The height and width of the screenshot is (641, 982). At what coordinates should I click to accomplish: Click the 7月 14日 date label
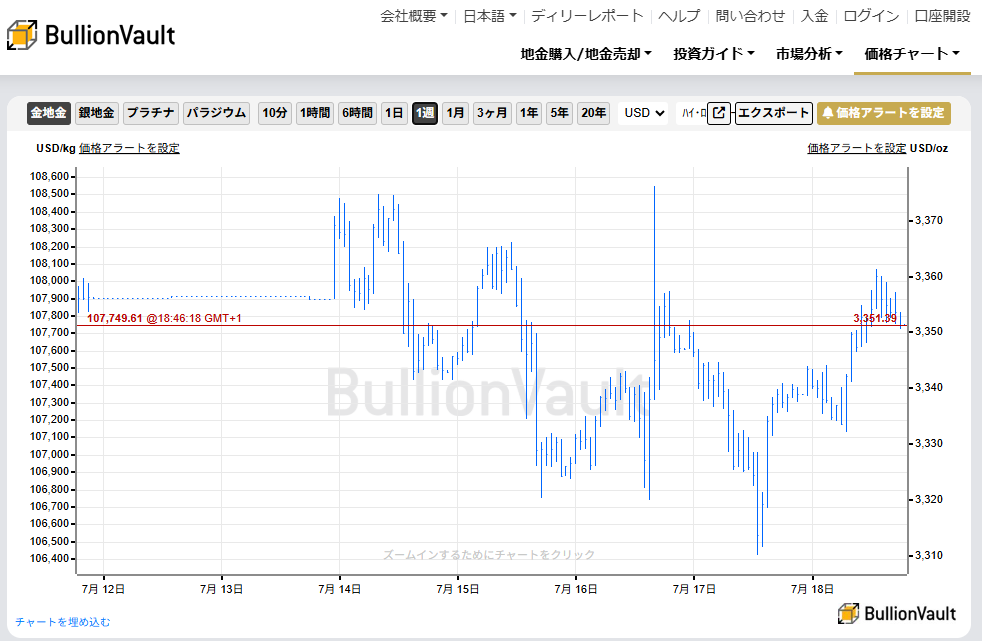(x=339, y=589)
